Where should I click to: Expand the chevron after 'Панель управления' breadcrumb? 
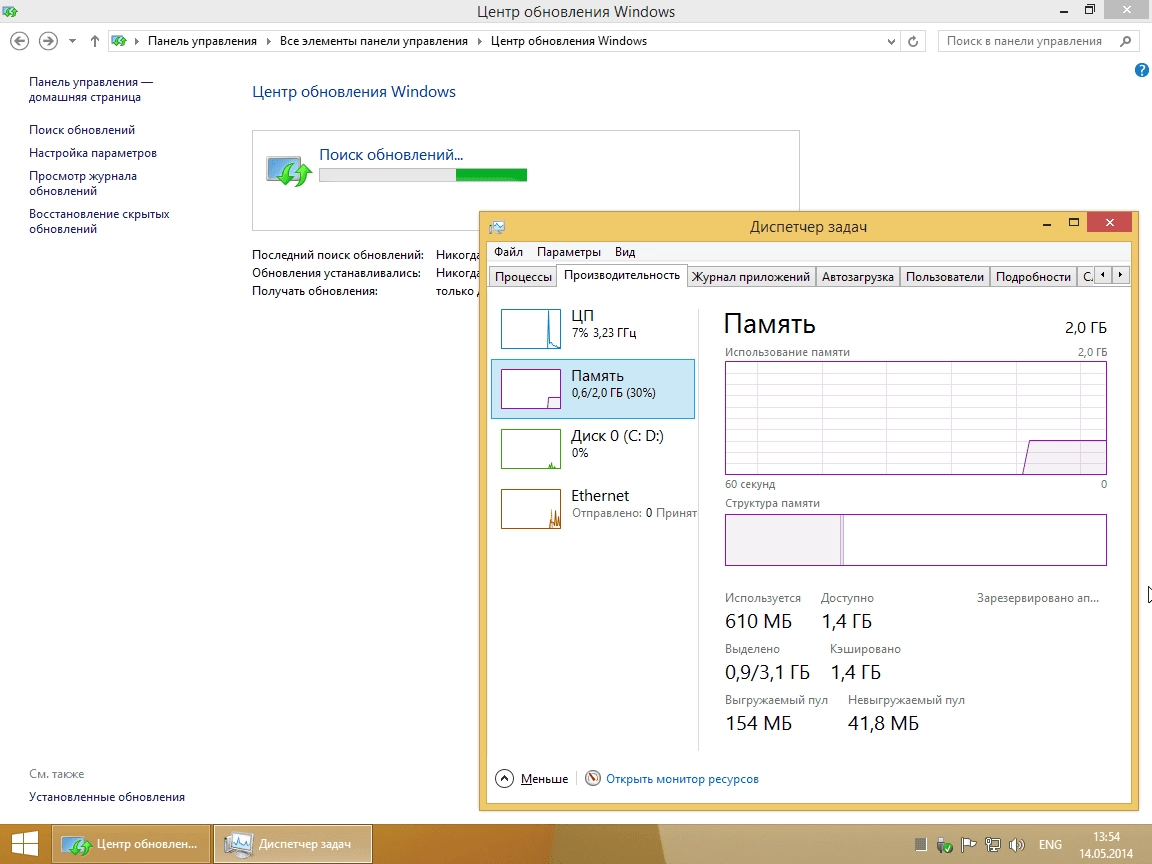(268, 41)
